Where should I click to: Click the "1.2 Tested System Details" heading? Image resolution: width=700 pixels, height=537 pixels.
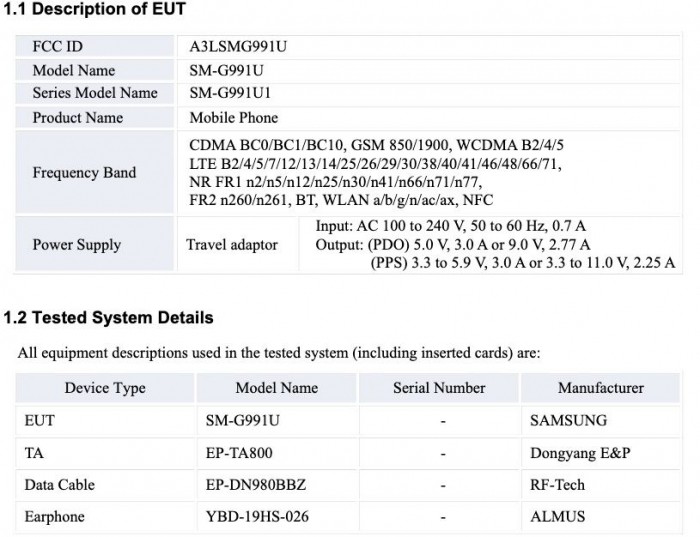108,319
